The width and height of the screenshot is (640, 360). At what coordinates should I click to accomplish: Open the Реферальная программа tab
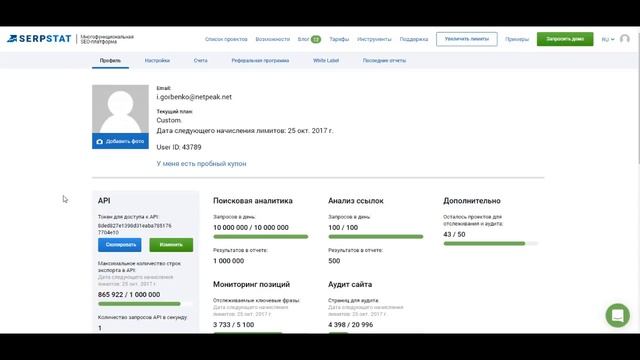(x=260, y=60)
